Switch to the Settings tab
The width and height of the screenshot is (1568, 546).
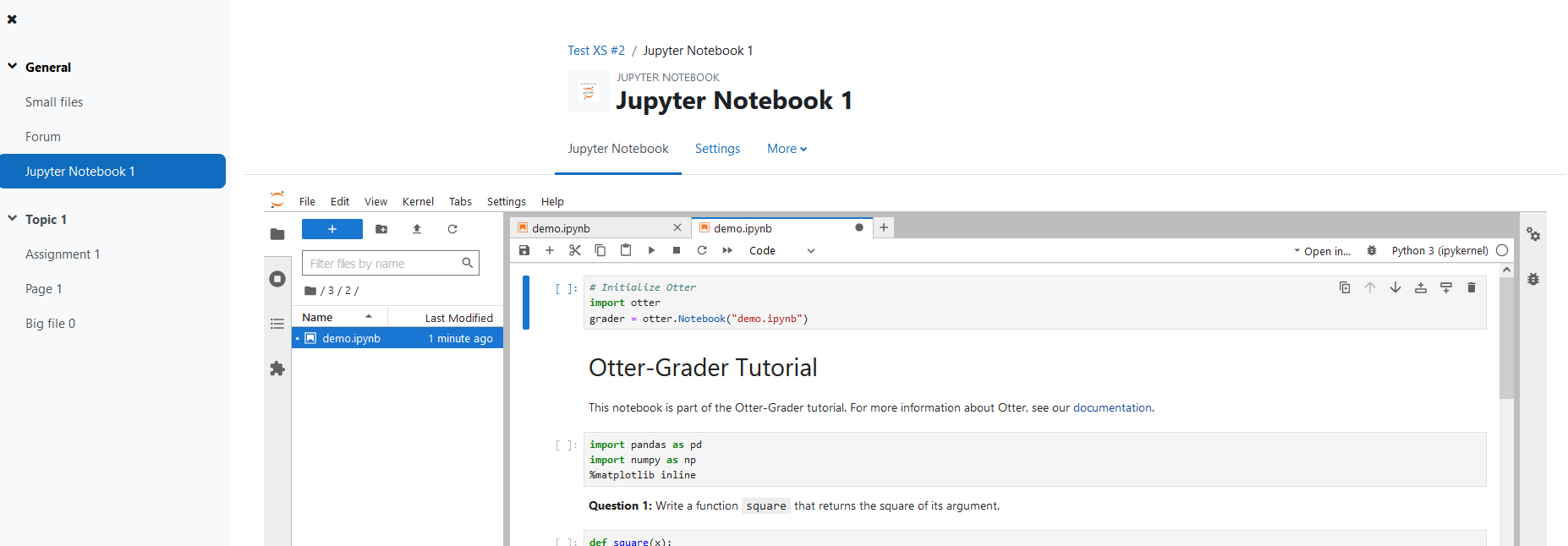(717, 149)
